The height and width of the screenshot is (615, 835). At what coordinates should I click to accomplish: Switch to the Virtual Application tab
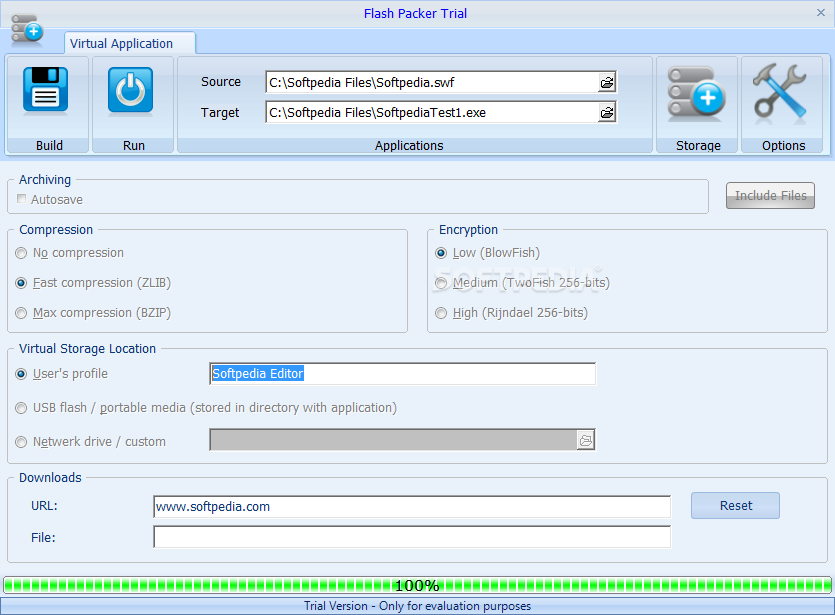point(129,44)
